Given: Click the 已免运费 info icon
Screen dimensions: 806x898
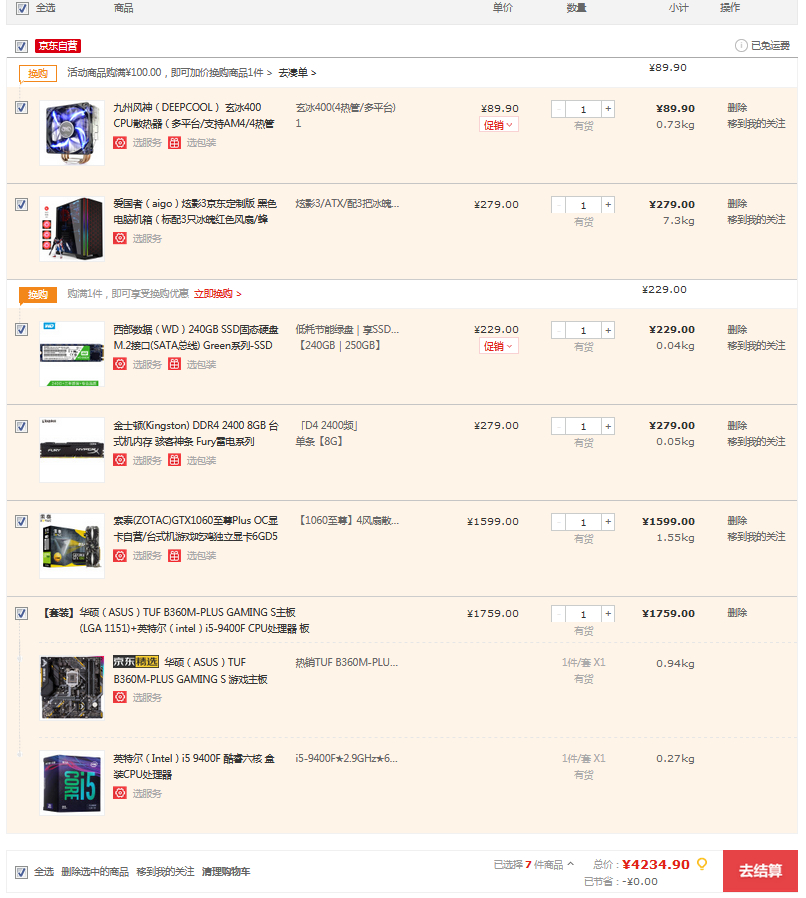Looking at the screenshot, I should pos(741,45).
